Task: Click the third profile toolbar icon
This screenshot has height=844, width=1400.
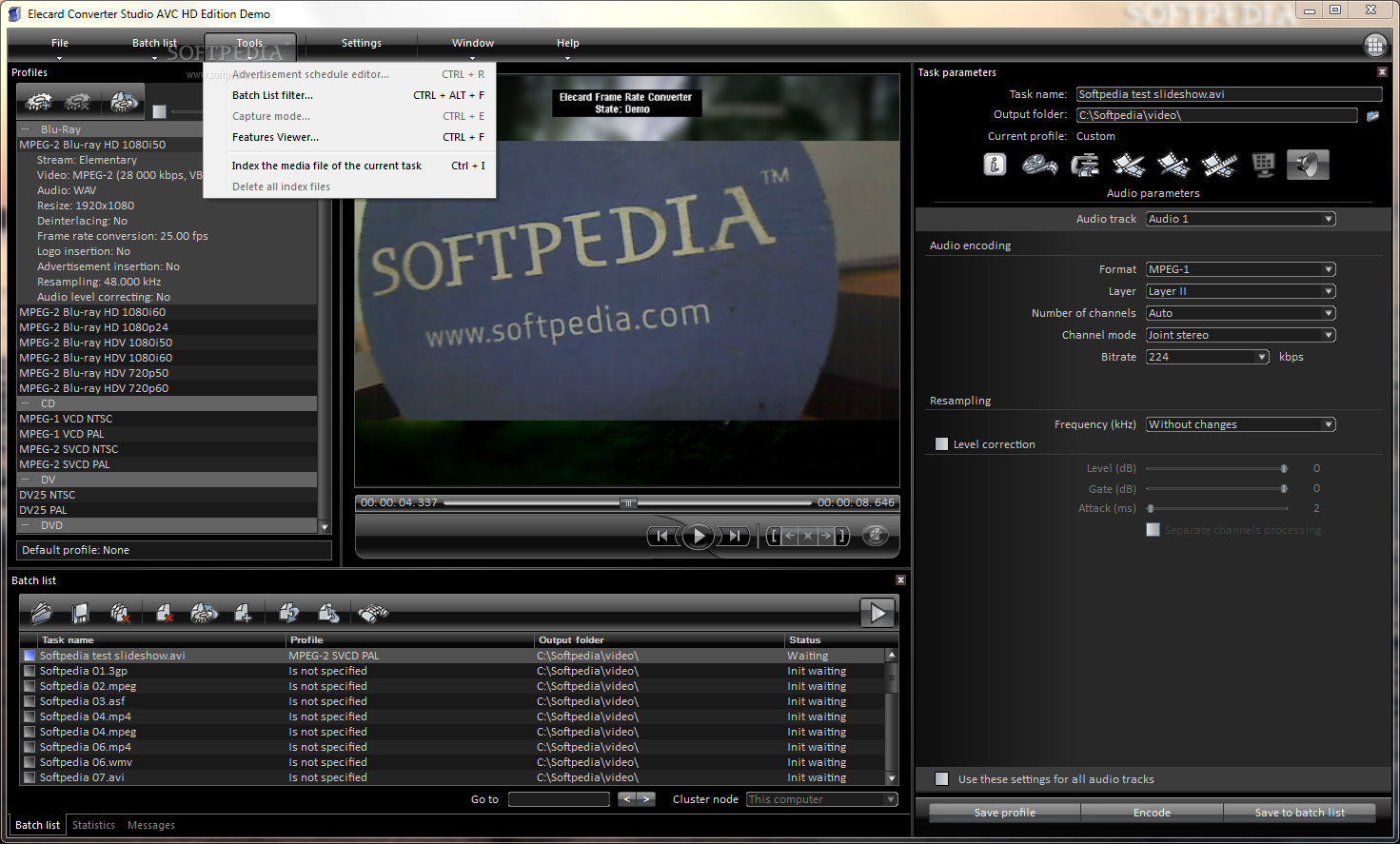Action: [123, 102]
